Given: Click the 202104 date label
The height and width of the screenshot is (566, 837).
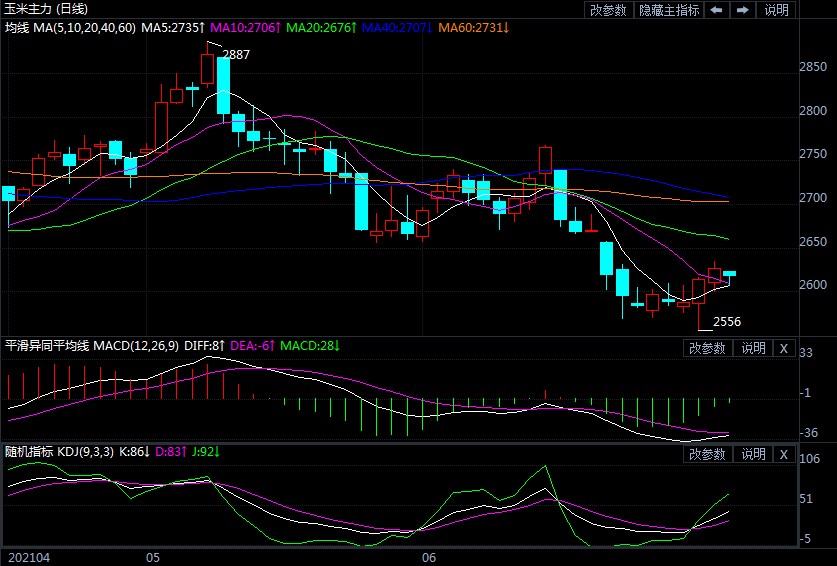Looking at the screenshot, I should point(29,557).
